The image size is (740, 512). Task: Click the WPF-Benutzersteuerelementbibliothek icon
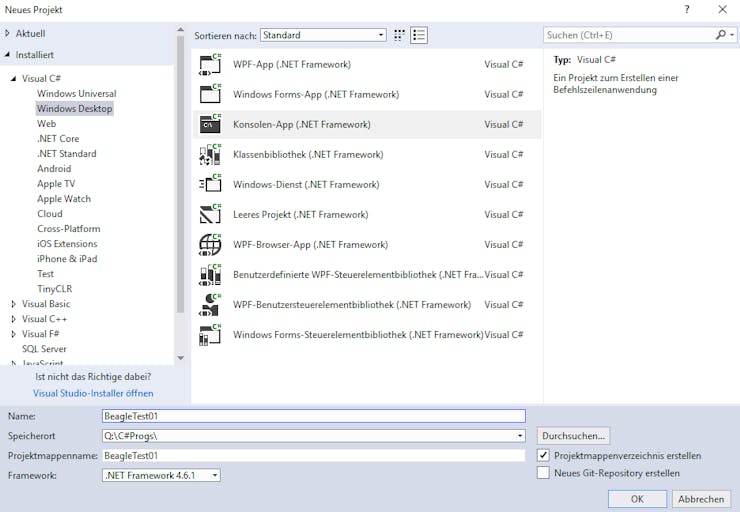[x=210, y=305]
